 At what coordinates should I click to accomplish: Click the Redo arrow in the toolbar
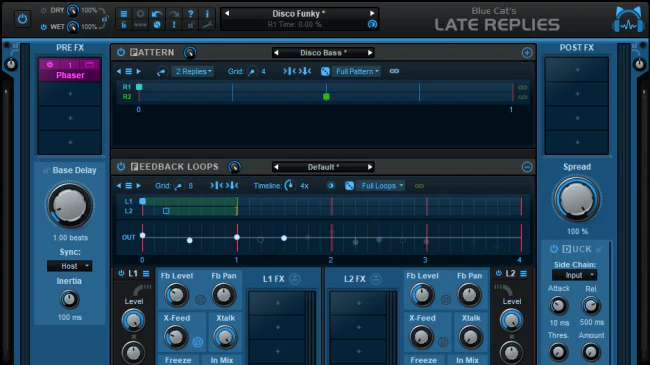[174, 14]
